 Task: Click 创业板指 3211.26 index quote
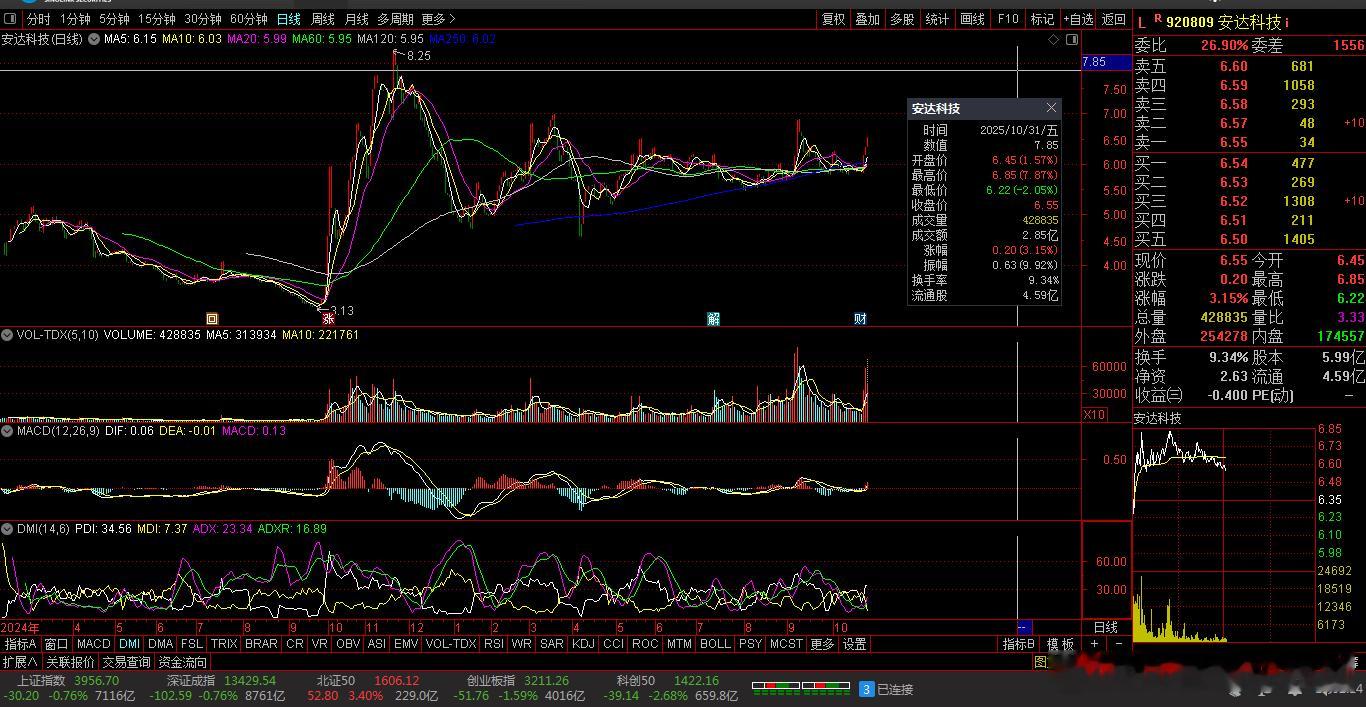[518, 681]
